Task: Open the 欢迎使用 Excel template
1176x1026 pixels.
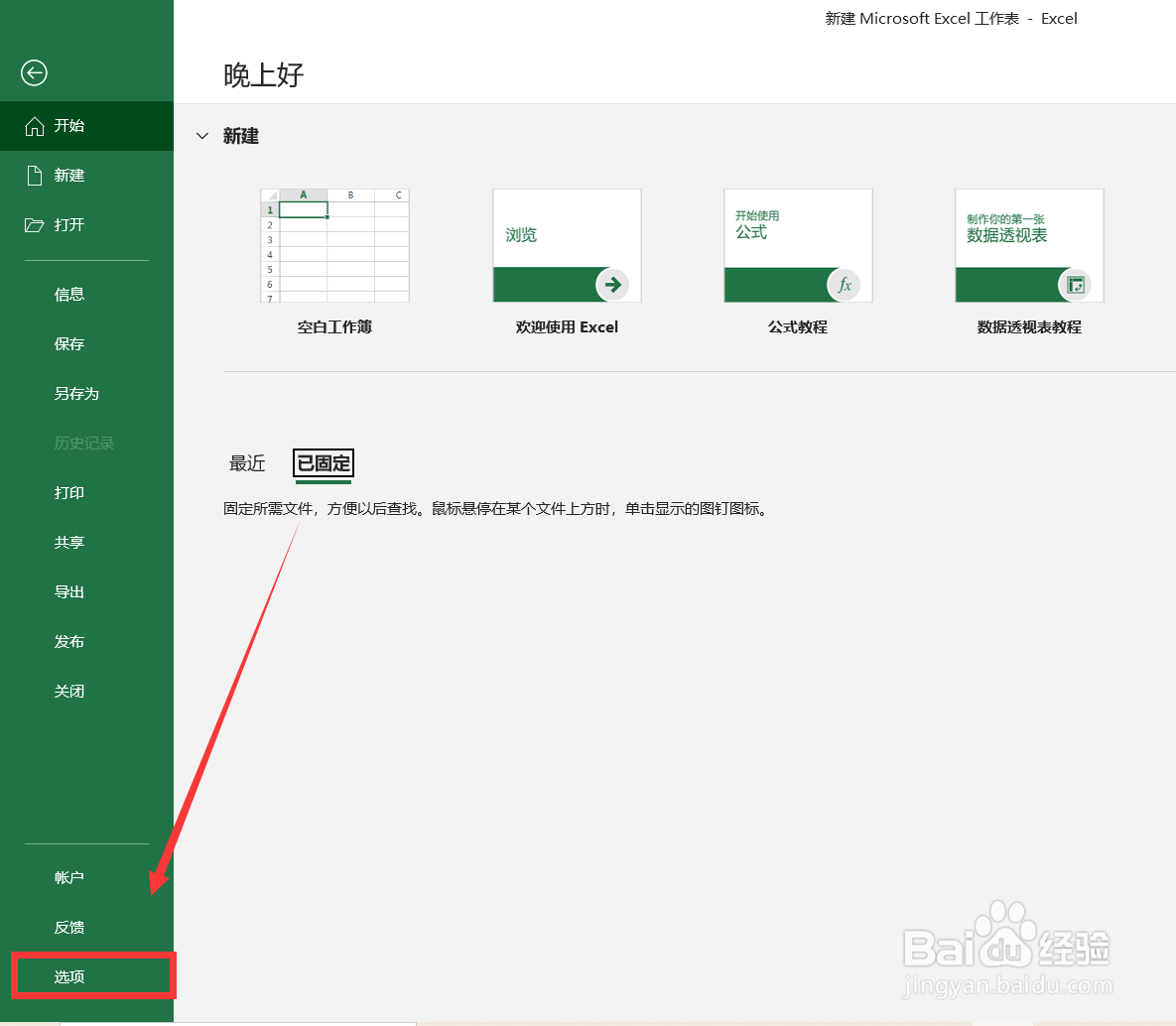Action: [567, 245]
